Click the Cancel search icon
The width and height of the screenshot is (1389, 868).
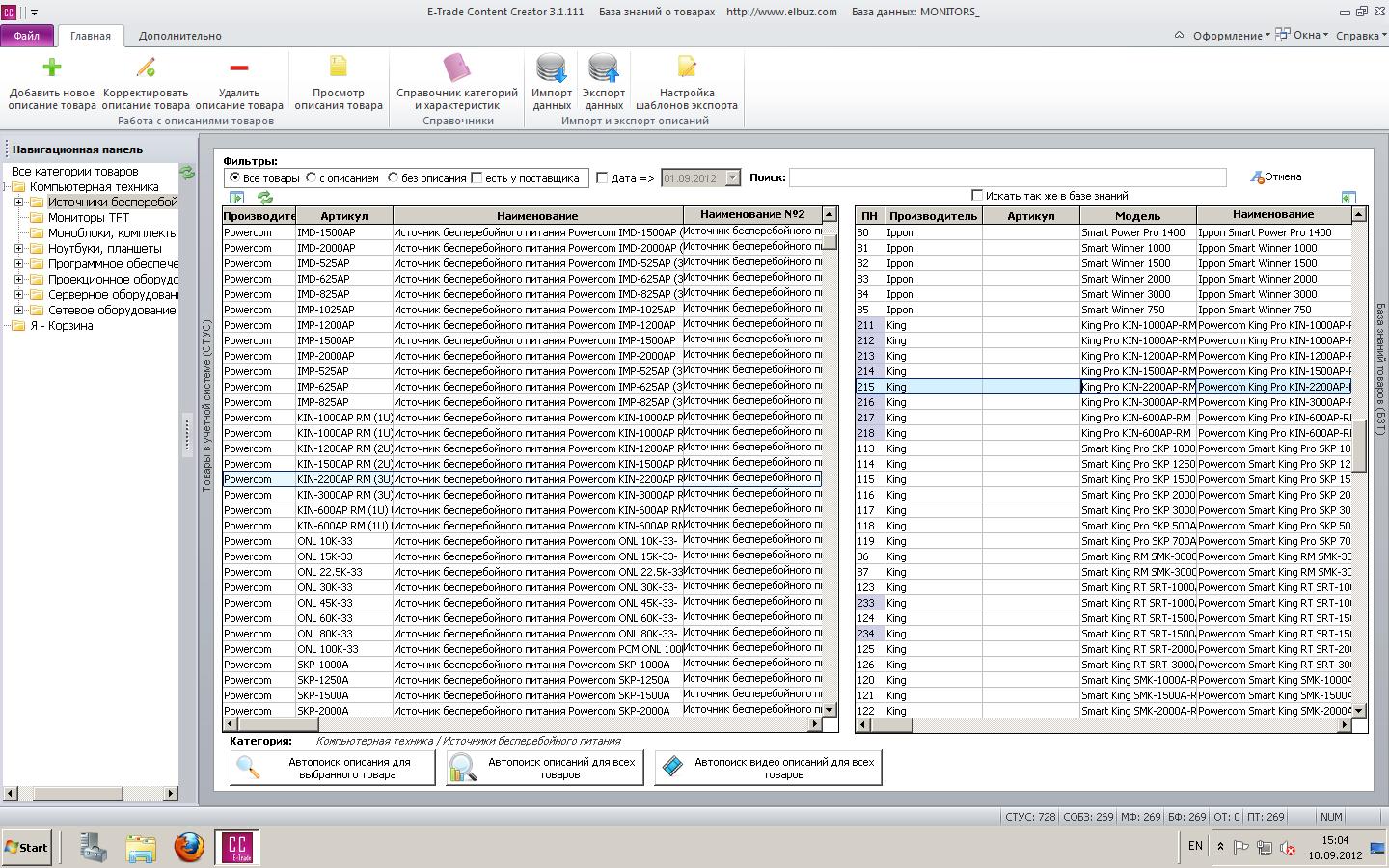point(1257,177)
